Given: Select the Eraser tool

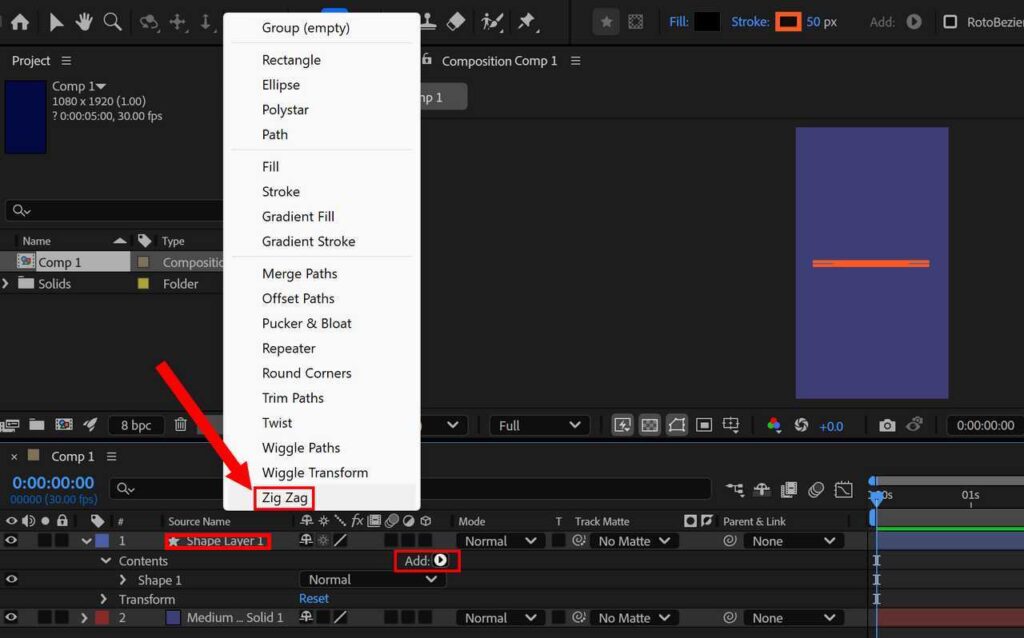Looking at the screenshot, I should coord(456,22).
